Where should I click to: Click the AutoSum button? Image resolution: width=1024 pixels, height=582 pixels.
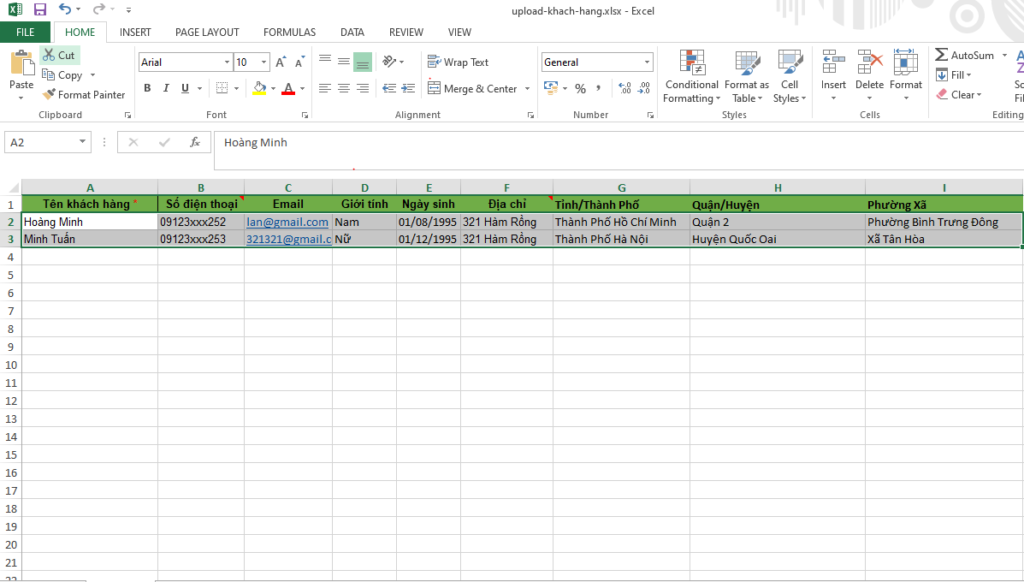(x=964, y=56)
